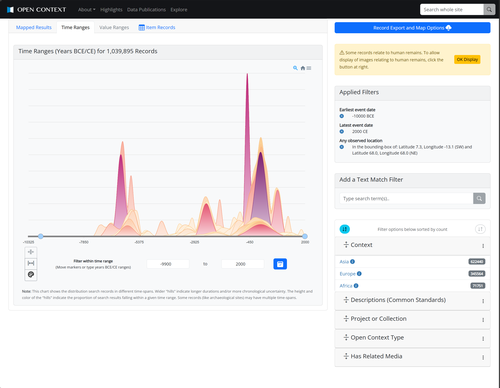Click the color palette button below chart
The height and width of the screenshot is (388, 500).
point(31,275)
